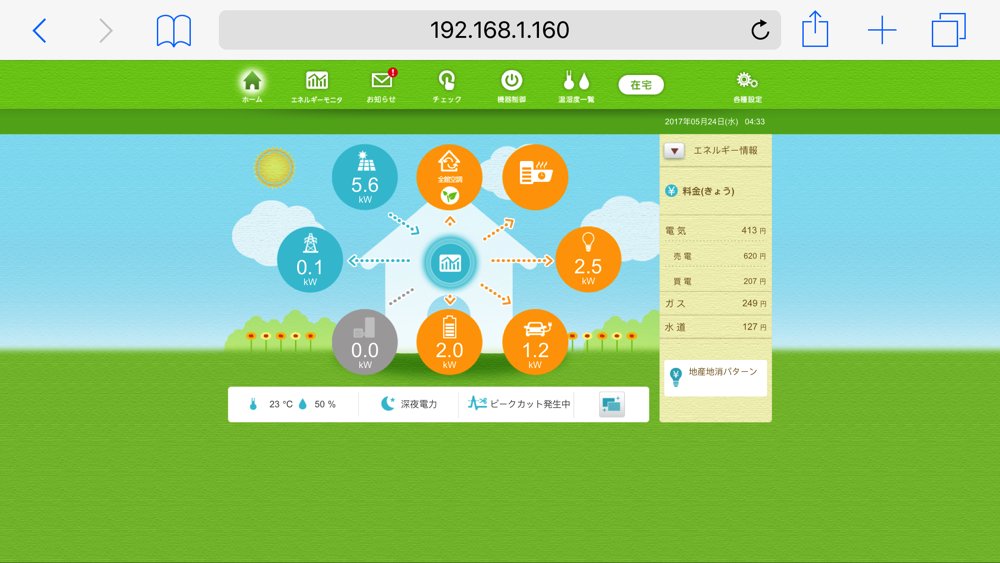Open the 温湿度一覧 temperature humidity list
The height and width of the screenshot is (563, 1000).
(577, 86)
